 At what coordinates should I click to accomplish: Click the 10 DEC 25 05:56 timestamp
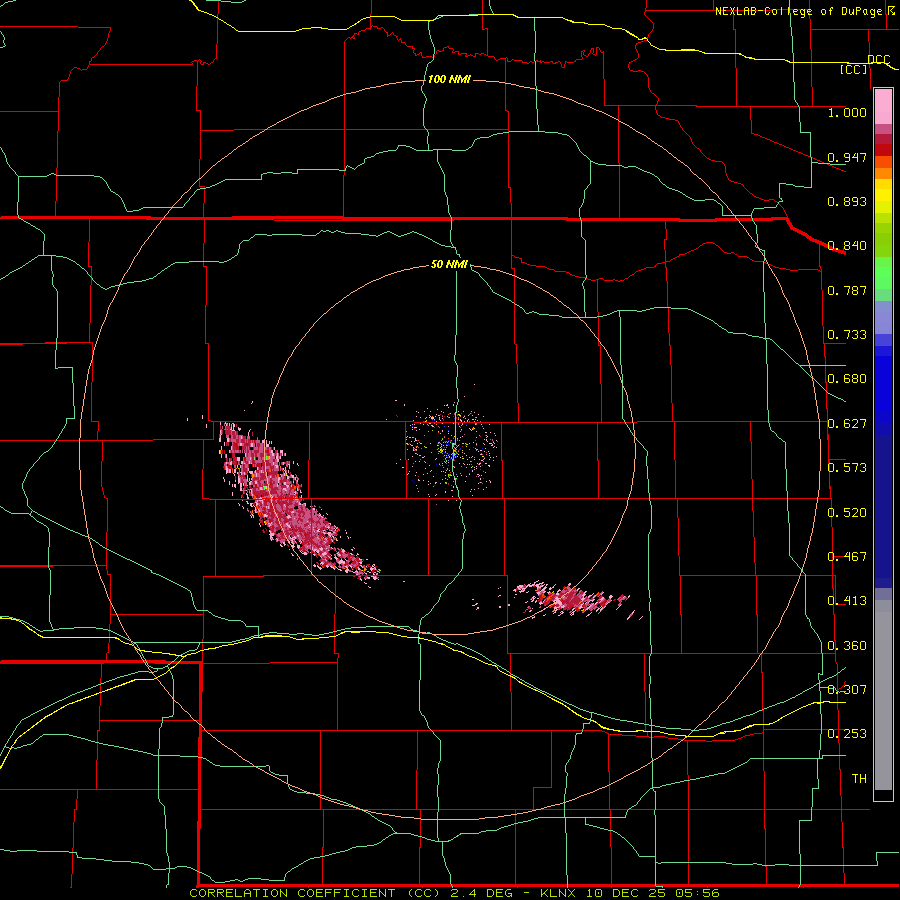click(653, 893)
